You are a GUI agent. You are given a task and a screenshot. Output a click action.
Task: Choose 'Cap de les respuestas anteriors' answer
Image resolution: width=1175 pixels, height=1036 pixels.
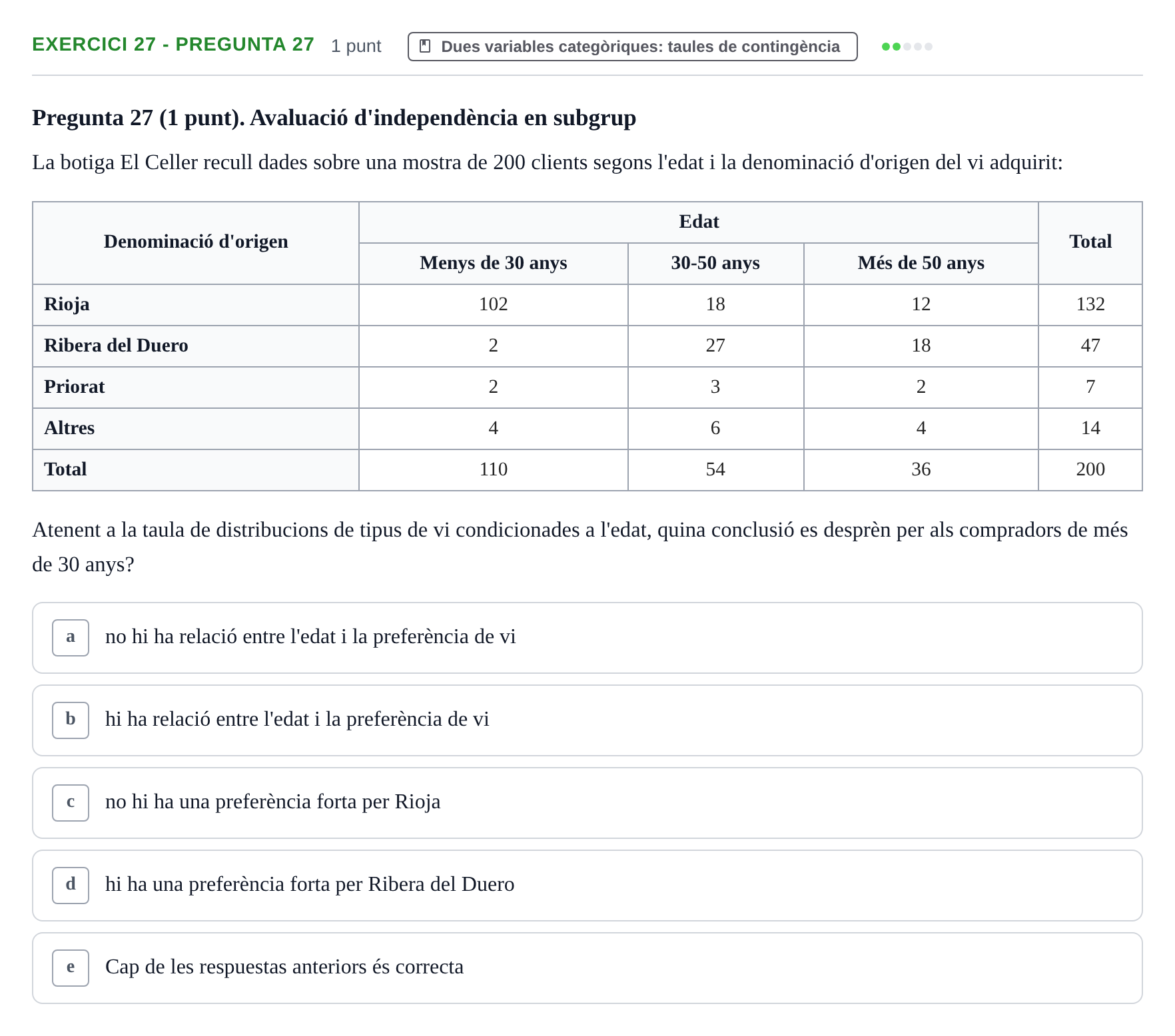point(587,967)
